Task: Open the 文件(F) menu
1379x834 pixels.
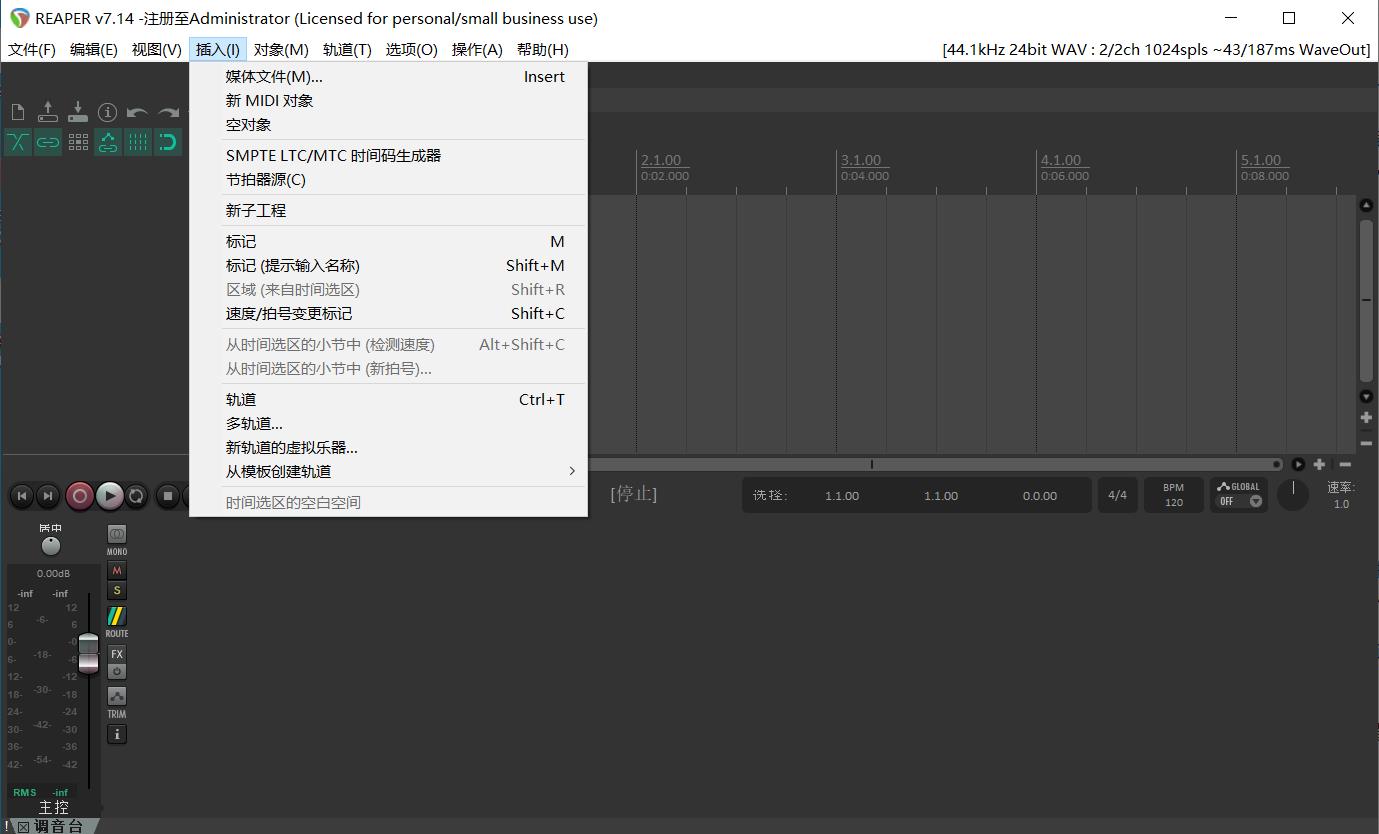Action: pos(32,49)
